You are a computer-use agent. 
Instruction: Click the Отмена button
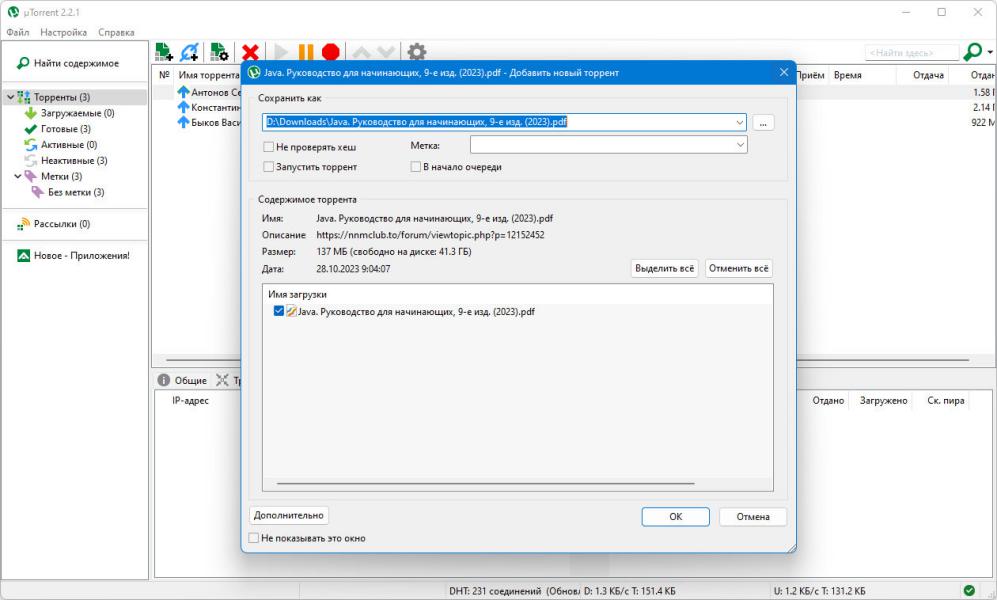[x=753, y=517]
